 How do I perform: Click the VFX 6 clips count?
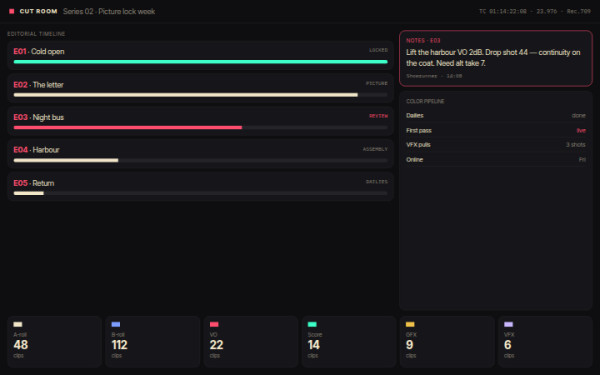coord(508,345)
